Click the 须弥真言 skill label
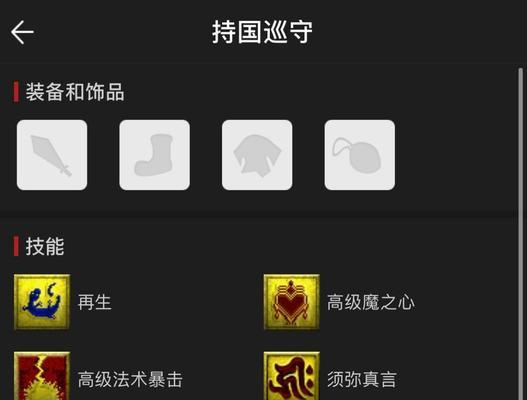Viewport: 527px width, 400px height. tap(362, 379)
